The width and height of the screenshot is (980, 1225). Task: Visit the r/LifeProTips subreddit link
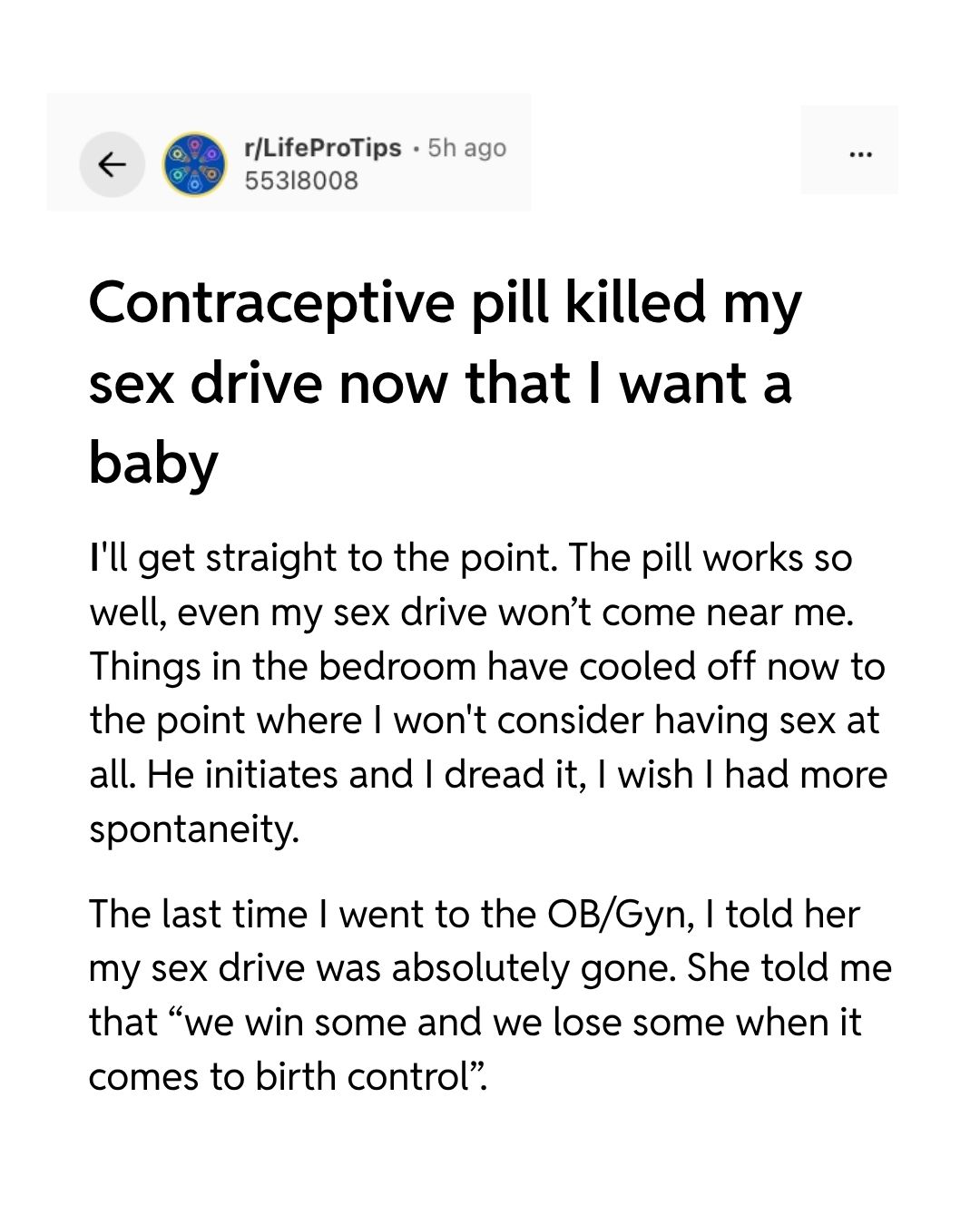click(x=323, y=148)
